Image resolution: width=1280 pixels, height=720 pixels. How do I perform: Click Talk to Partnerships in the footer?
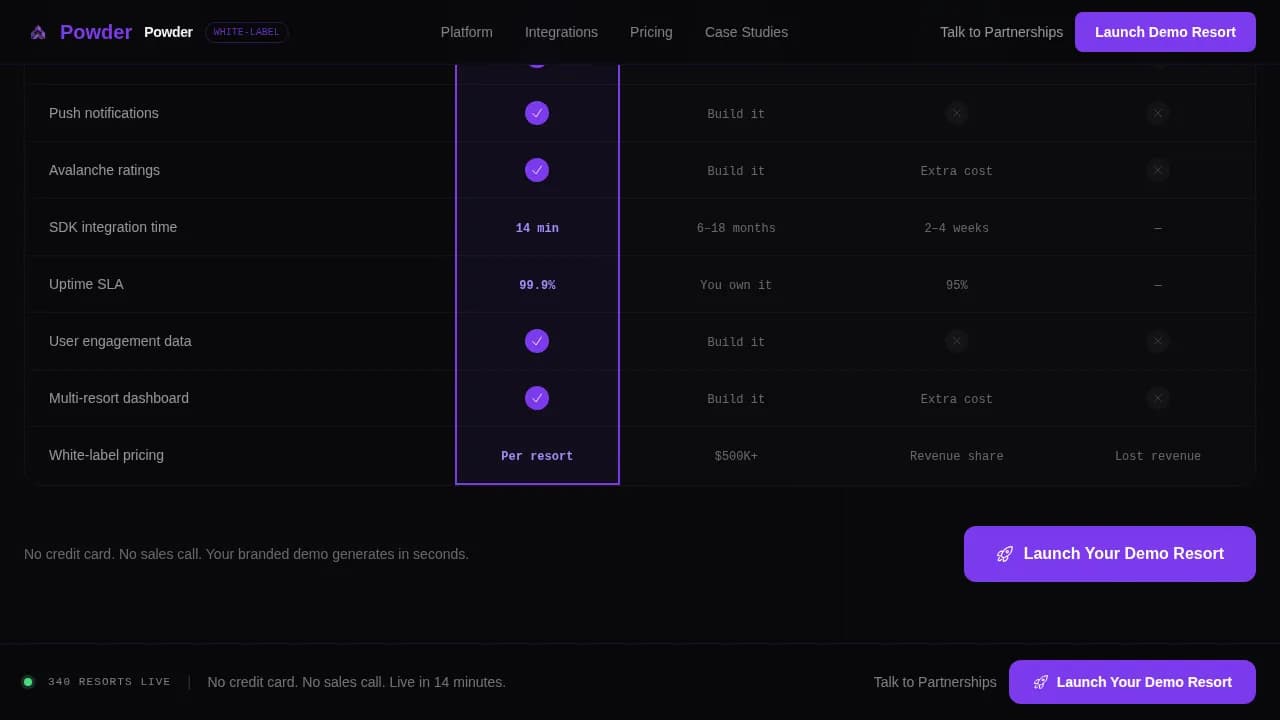934,682
